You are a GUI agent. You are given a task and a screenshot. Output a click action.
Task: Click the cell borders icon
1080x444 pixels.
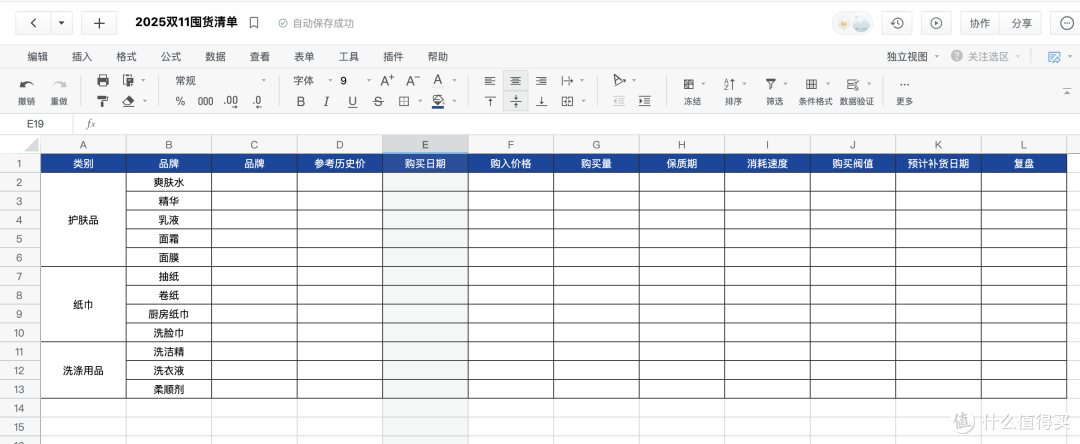pos(404,101)
